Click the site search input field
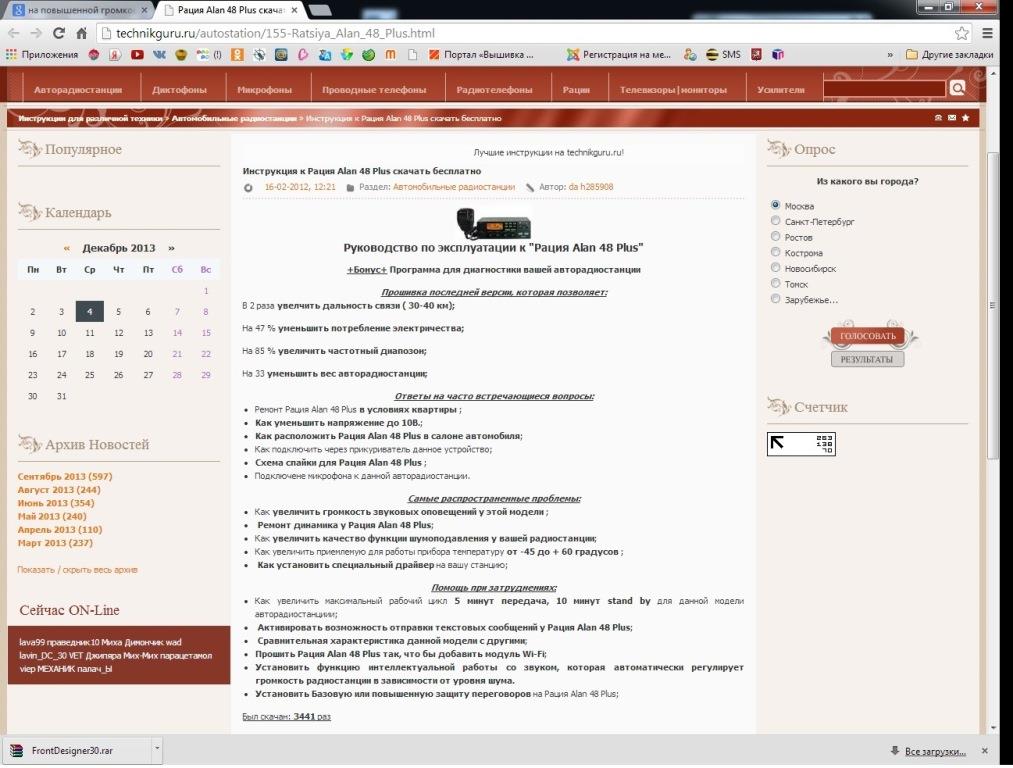The image size is (1013, 768). point(884,88)
